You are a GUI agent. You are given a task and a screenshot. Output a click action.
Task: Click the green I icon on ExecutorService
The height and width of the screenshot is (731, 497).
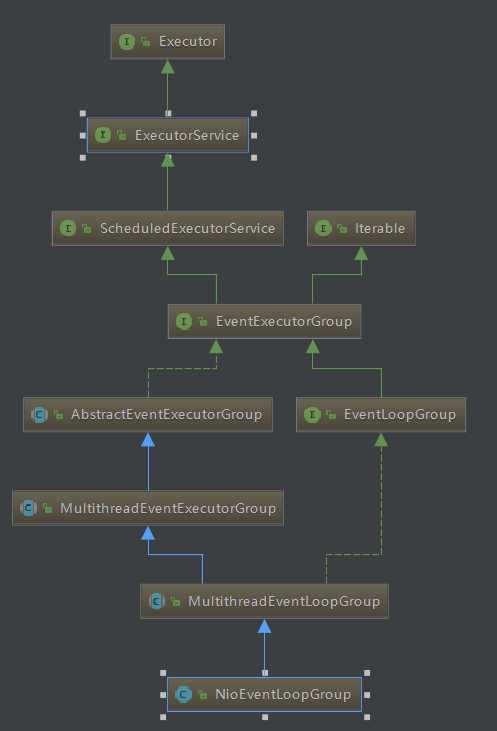point(103,135)
